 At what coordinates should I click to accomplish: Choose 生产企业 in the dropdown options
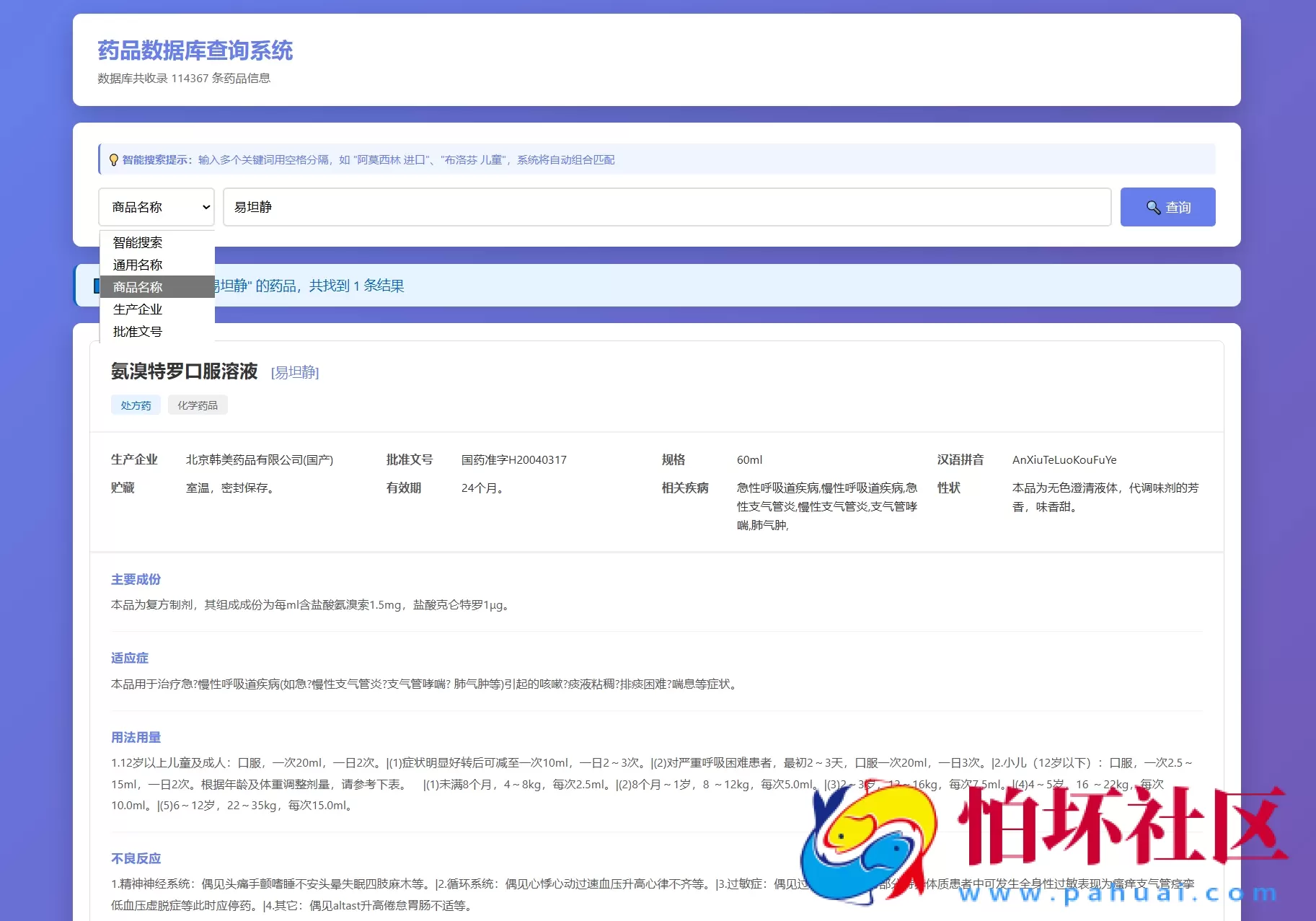[137, 309]
